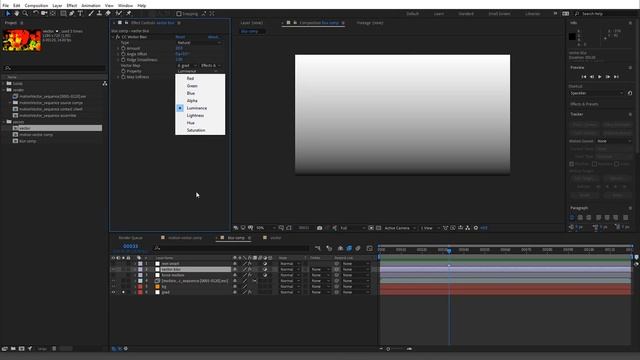Toggle the third checkbox in Tracker panel

616,164
